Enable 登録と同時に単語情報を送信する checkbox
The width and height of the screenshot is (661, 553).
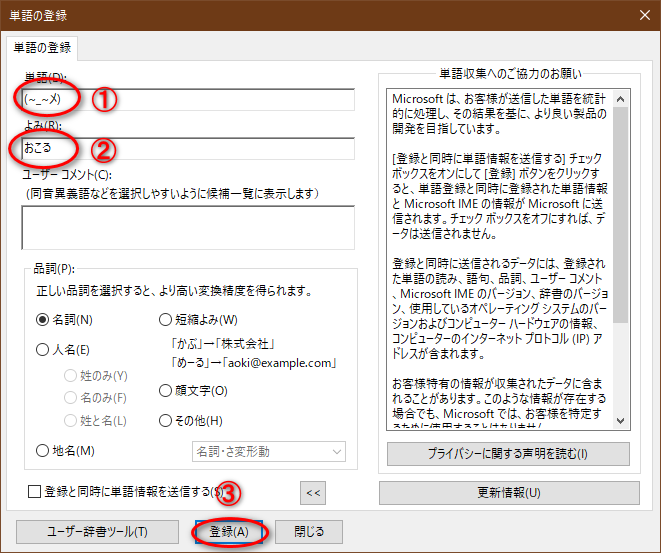pyautogui.click(x=35, y=491)
